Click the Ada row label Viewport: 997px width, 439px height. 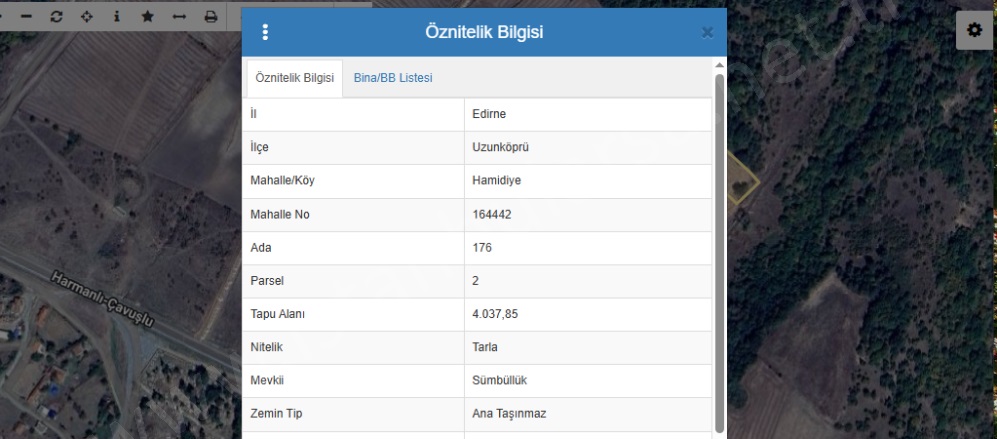click(261, 247)
